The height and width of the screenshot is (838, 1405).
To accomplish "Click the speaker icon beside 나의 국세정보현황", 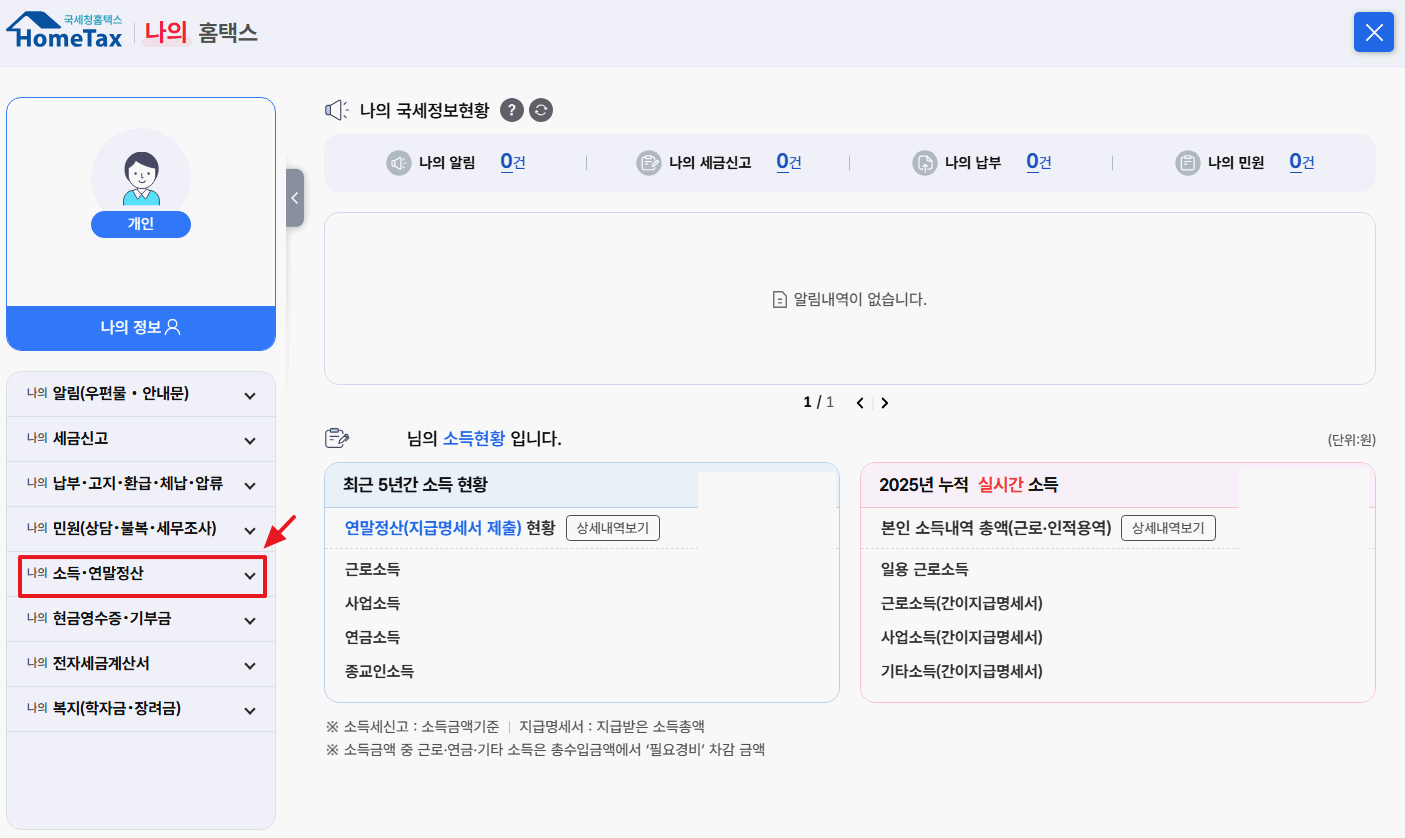I will [x=337, y=110].
